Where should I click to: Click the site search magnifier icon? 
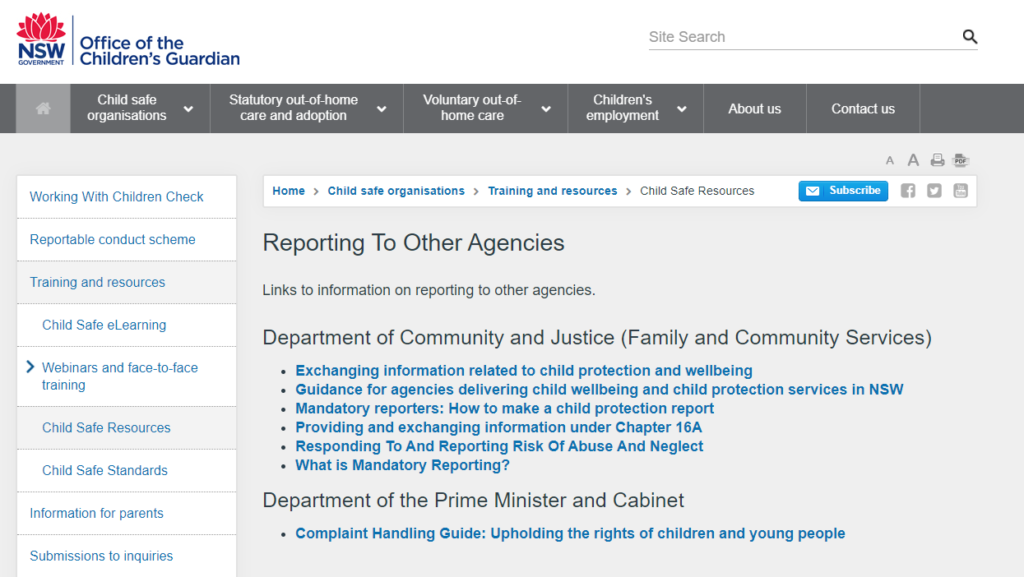click(969, 36)
